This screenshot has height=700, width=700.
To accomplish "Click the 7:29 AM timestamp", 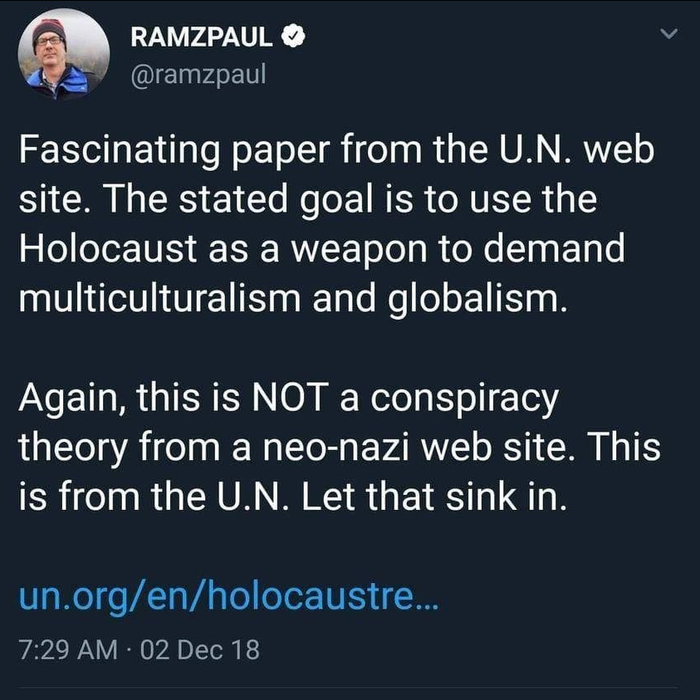I will (68, 650).
